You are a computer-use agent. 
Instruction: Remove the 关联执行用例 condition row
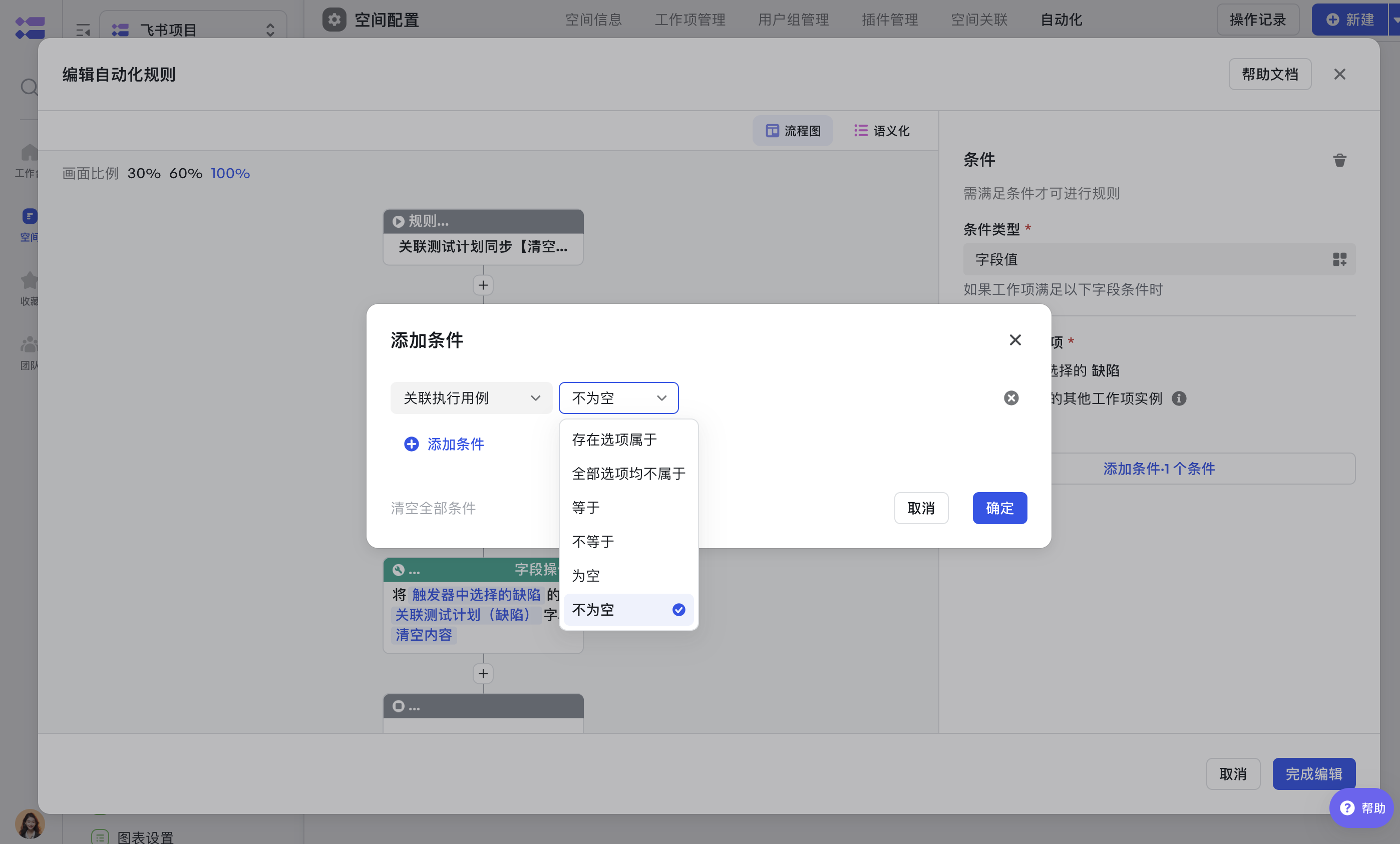coord(1011,397)
